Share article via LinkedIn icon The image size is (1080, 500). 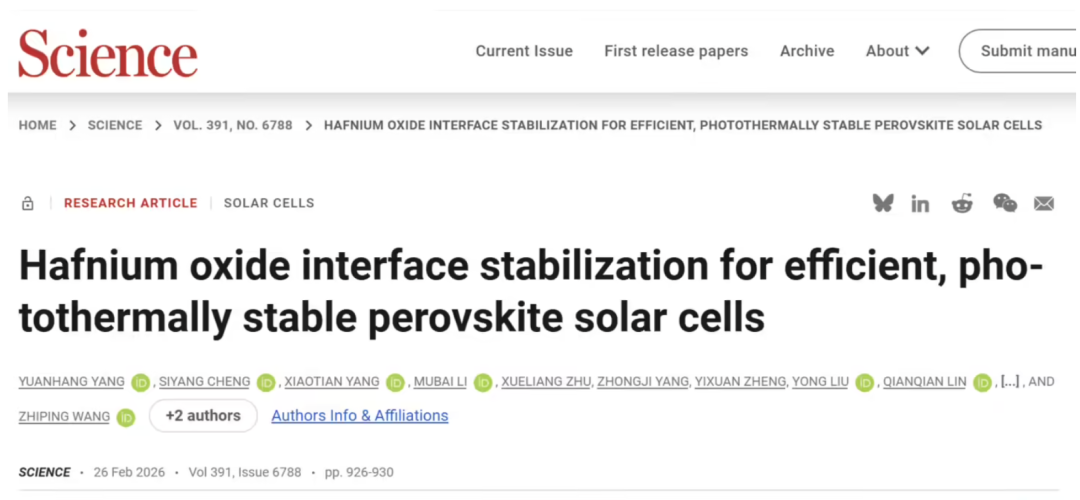[920, 204]
